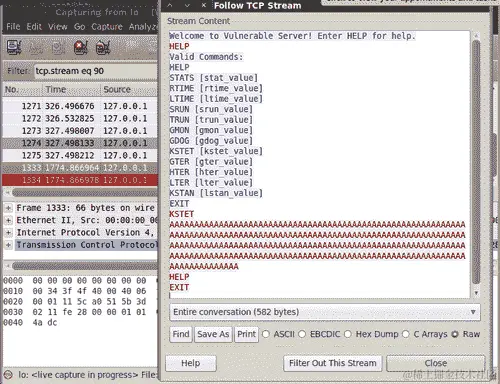The height and width of the screenshot is (384, 500).
Task: Open the View menu
Action: [x=57, y=27]
